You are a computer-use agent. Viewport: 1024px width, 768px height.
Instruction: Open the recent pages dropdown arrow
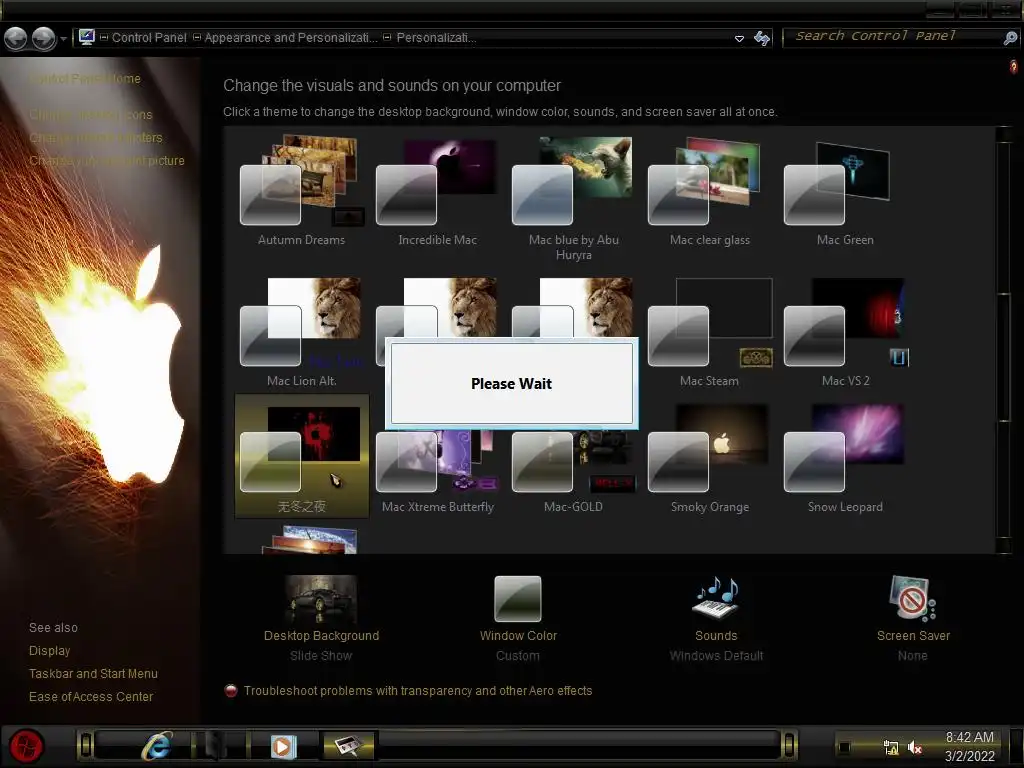(63, 39)
